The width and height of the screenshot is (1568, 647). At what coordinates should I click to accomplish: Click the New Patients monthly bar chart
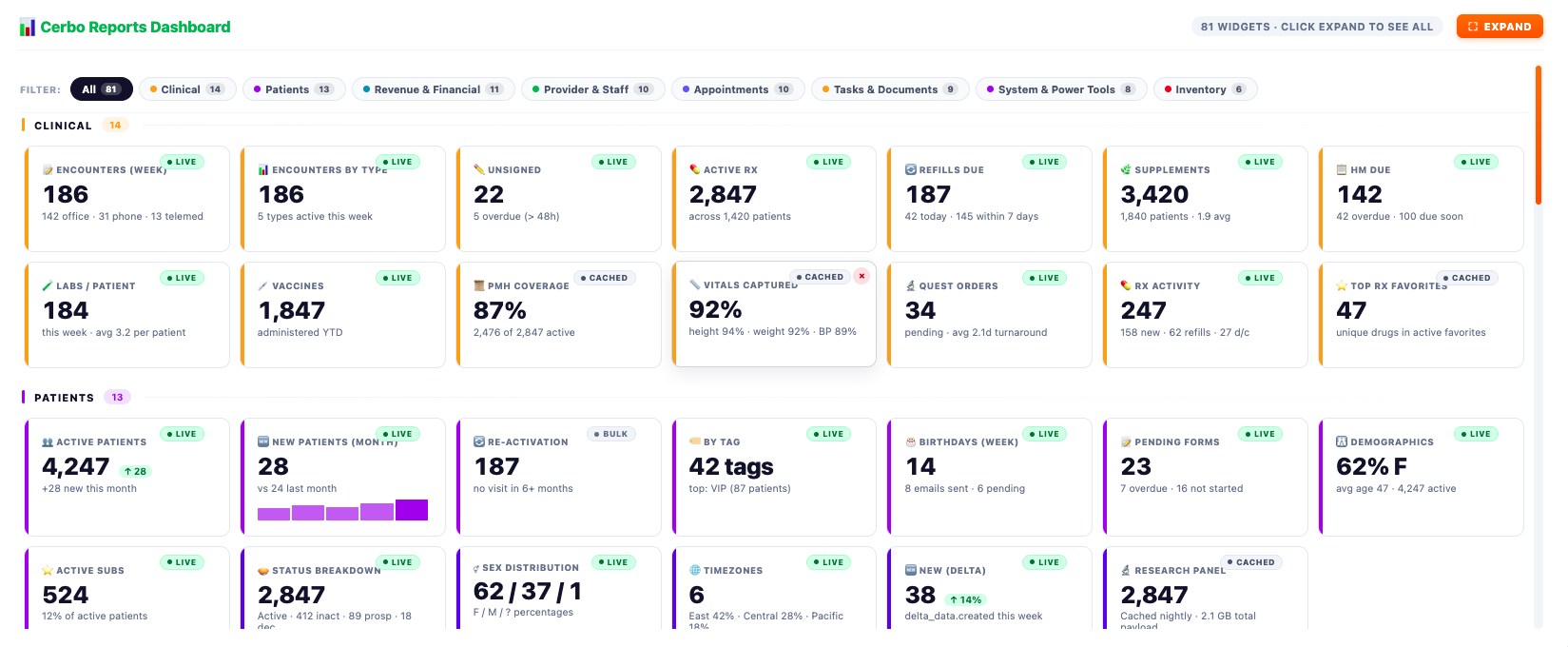pyautogui.click(x=342, y=510)
